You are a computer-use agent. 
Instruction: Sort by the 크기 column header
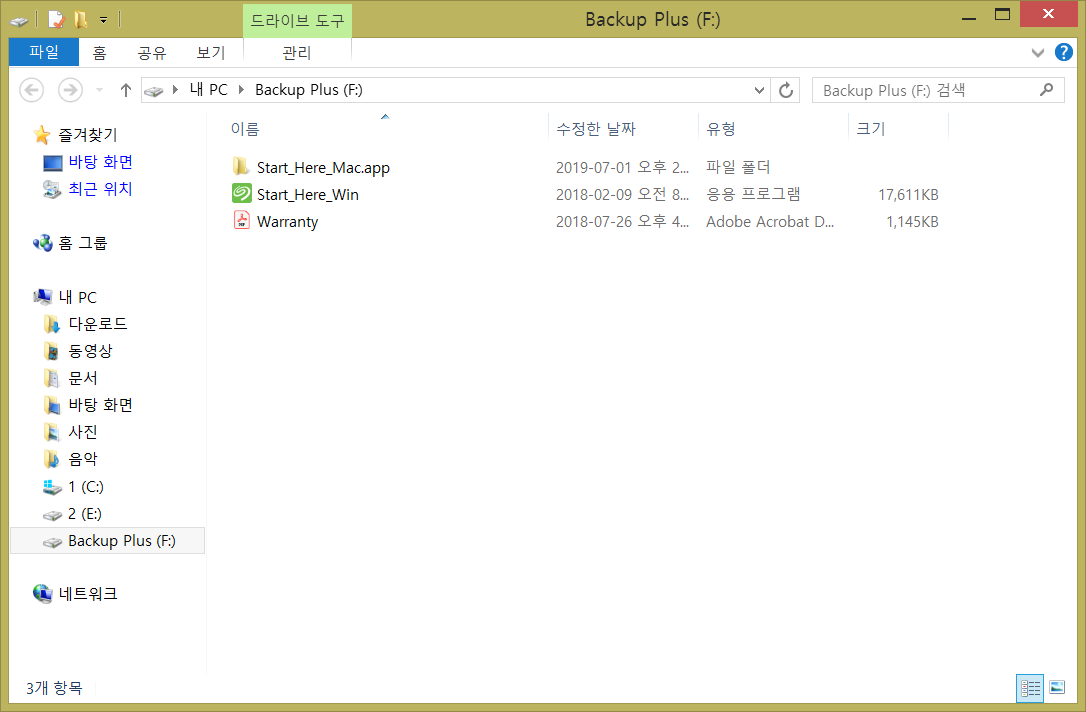871,129
